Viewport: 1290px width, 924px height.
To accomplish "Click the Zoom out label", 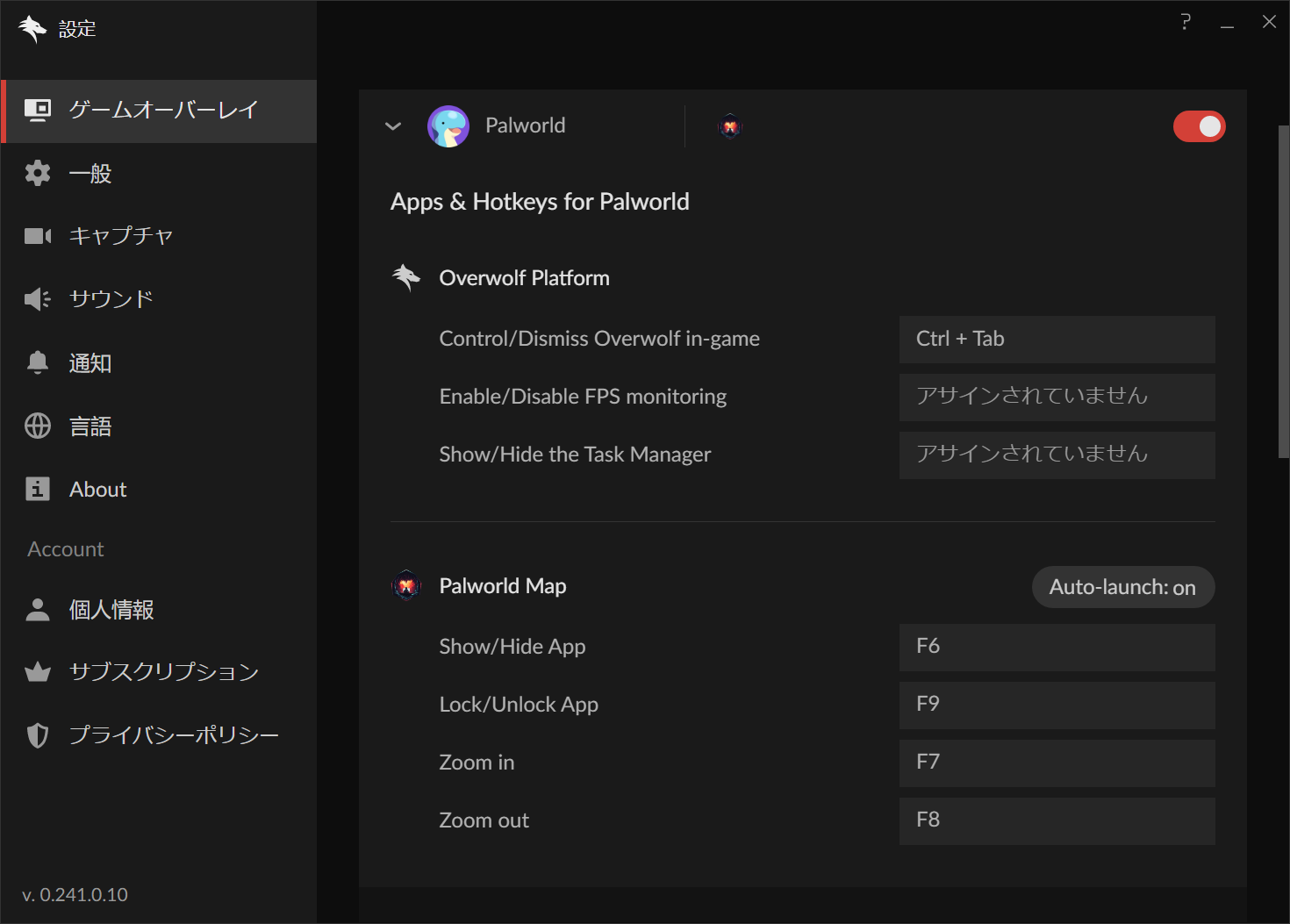I will click(x=484, y=820).
